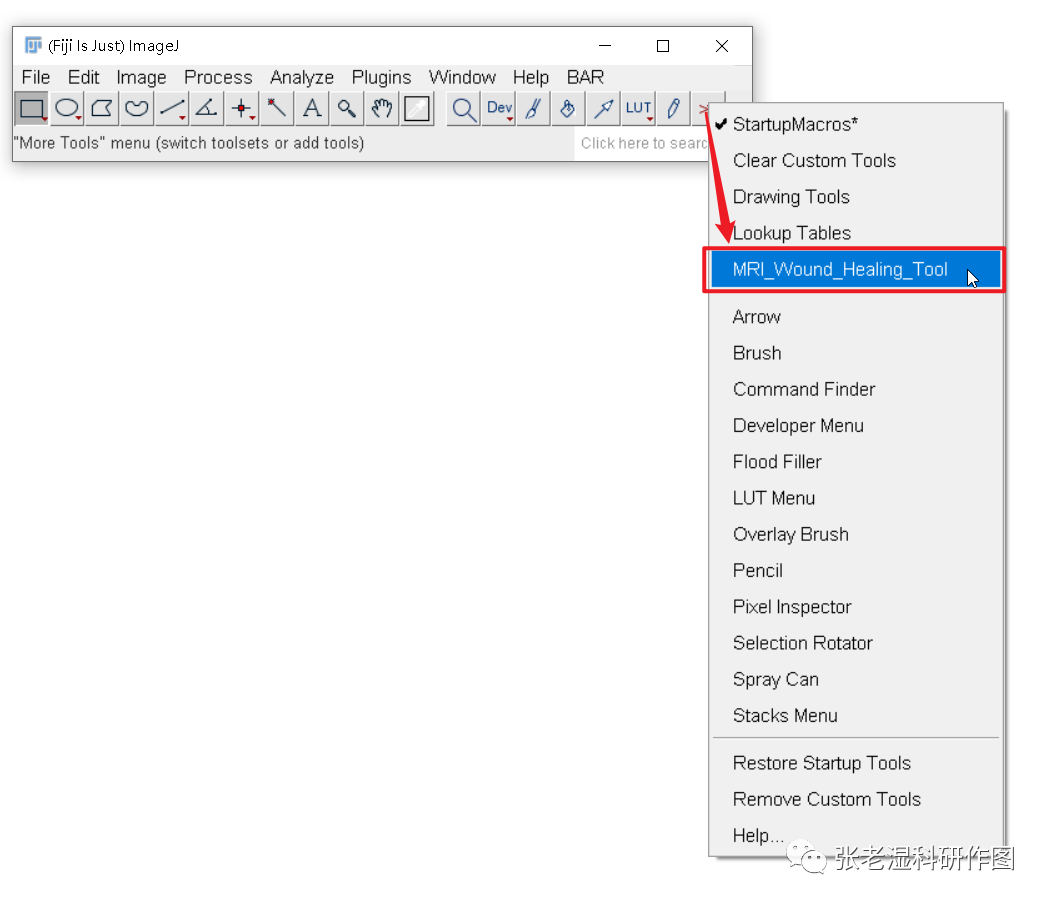Image resolution: width=1050 pixels, height=905 pixels.
Task: Open the Edit menu
Action: pos(83,77)
